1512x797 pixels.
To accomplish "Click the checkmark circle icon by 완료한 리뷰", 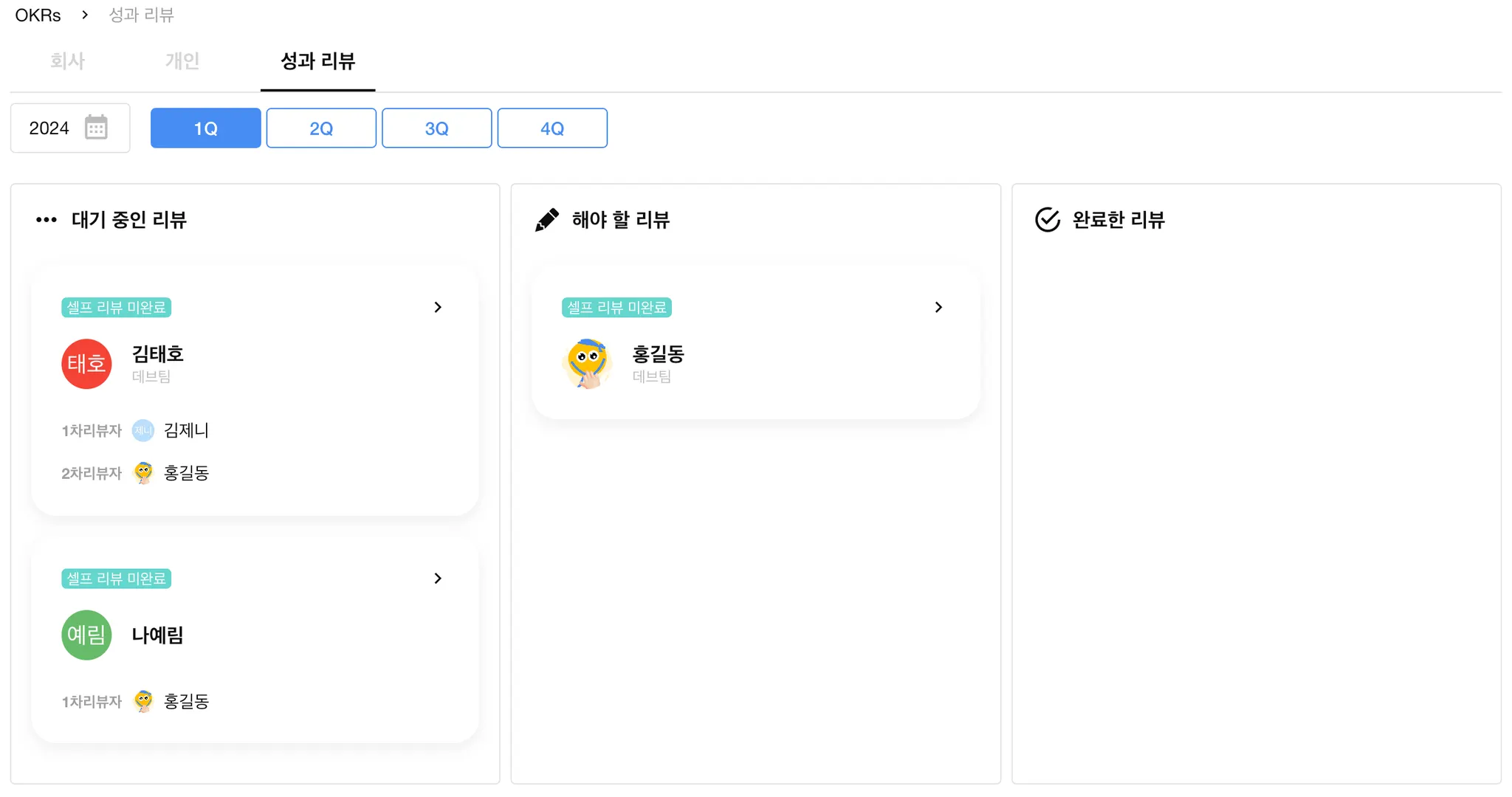I will pyautogui.click(x=1047, y=220).
